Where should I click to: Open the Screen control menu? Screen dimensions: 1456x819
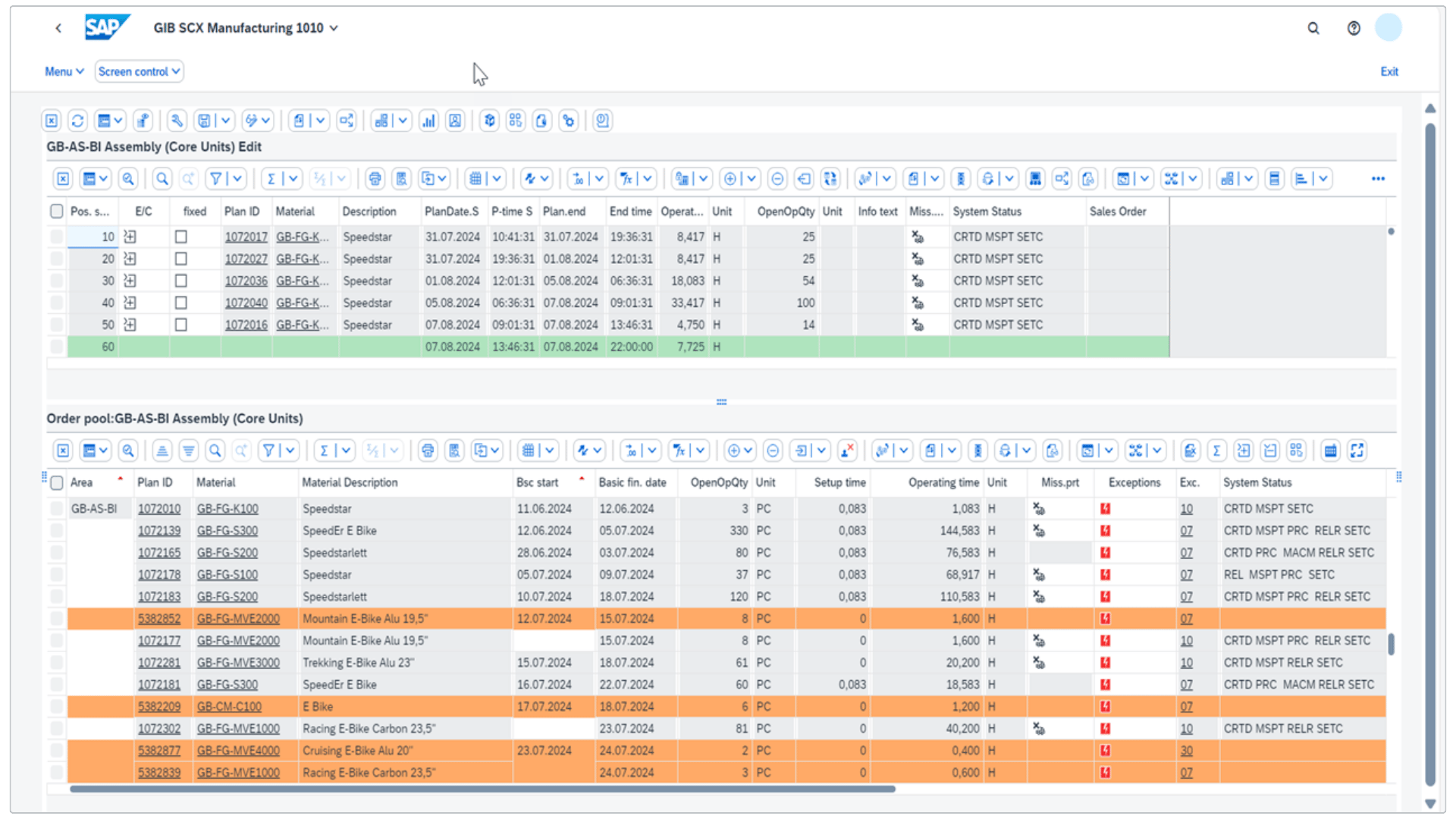(x=139, y=71)
